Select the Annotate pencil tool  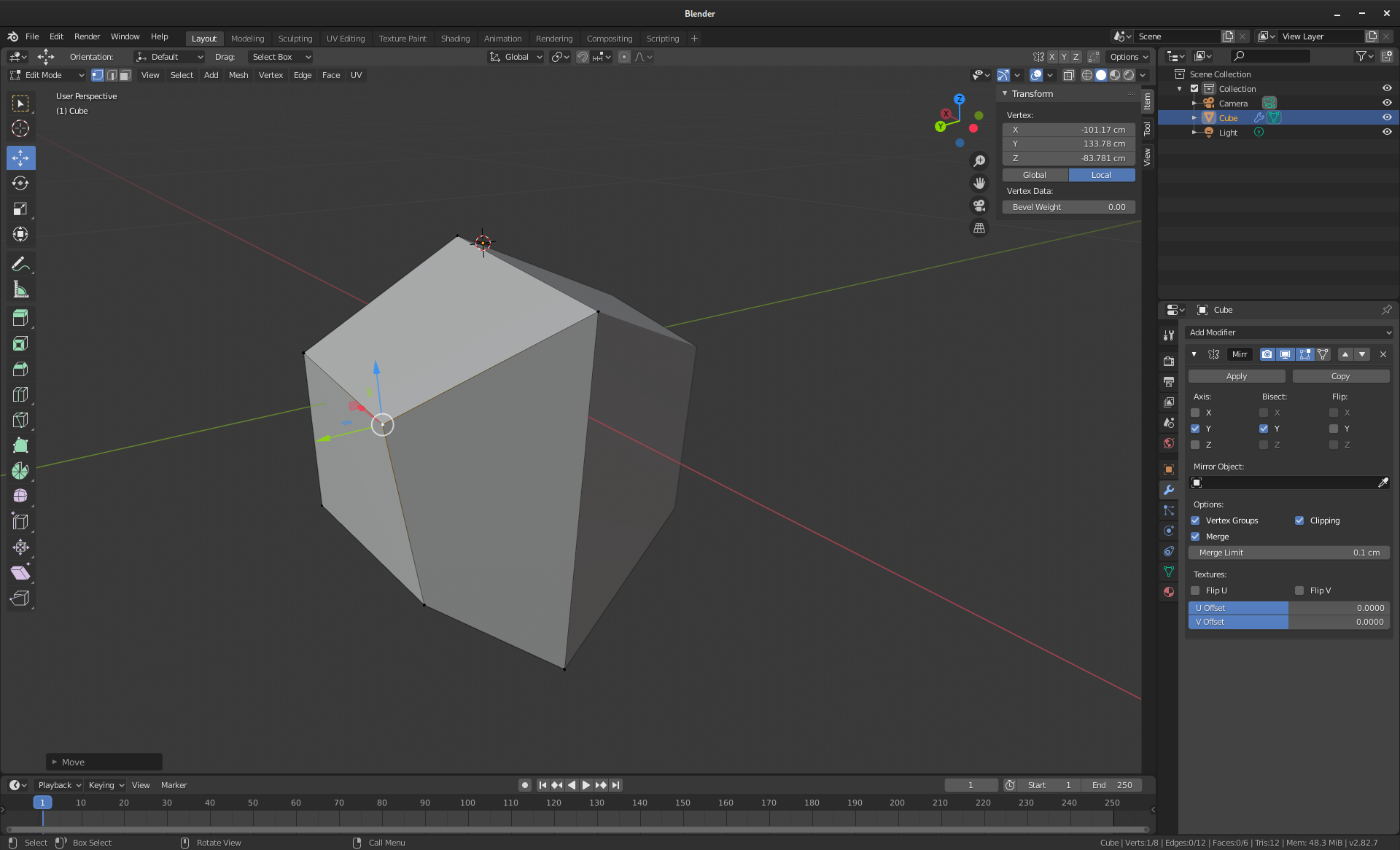tap(20, 264)
